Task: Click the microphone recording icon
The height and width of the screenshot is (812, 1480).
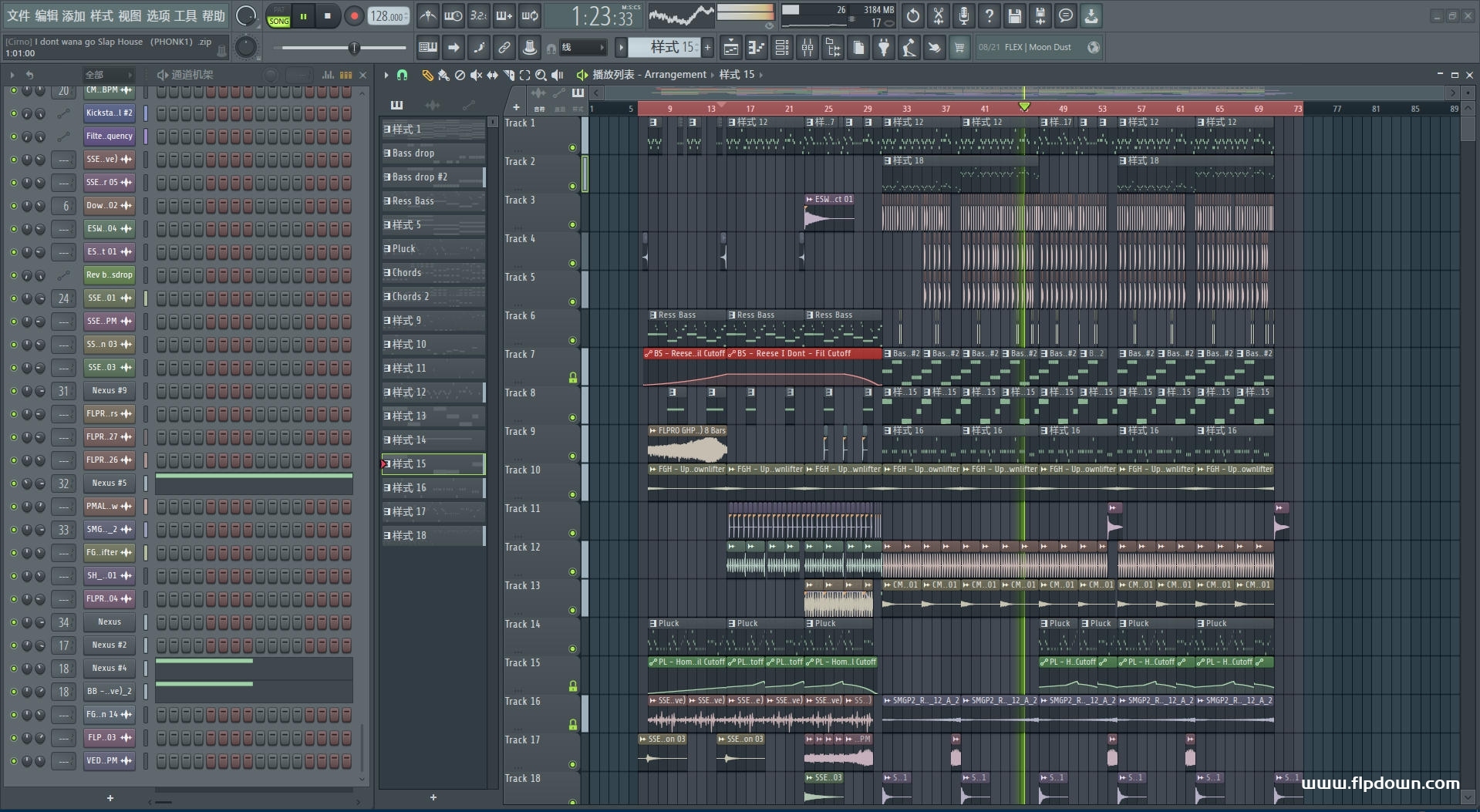Action: (964, 15)
